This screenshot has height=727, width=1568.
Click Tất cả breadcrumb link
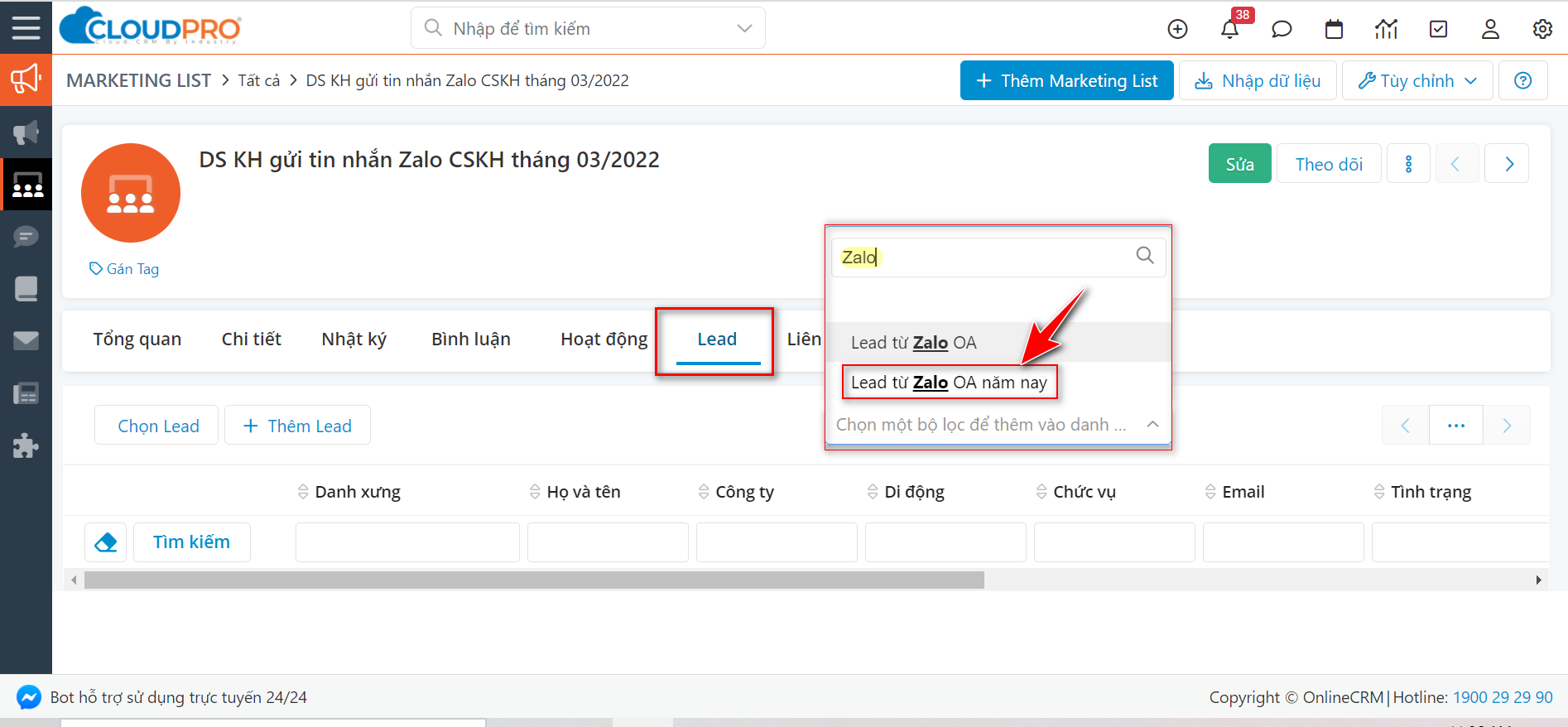pos(259,80)
